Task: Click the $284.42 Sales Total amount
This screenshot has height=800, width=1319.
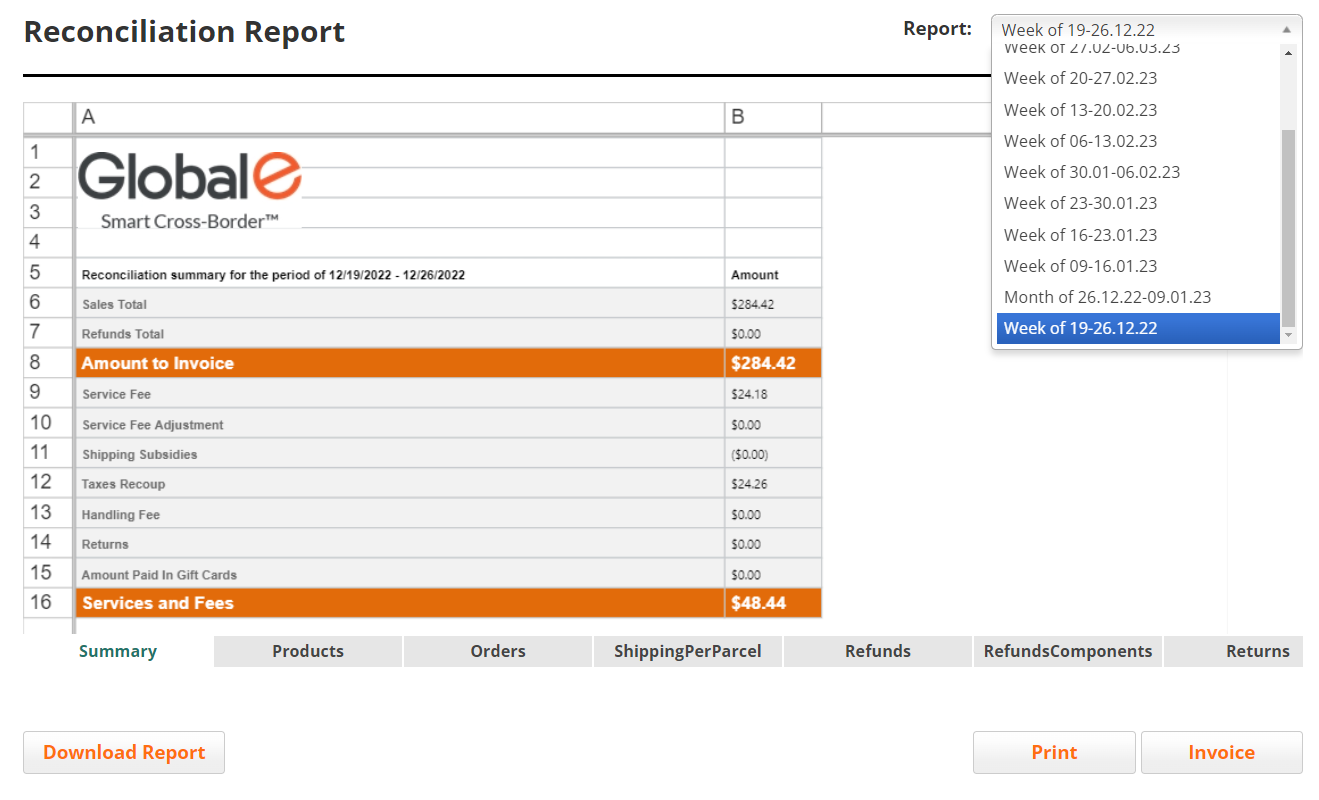Action: [x=773, y=304]
